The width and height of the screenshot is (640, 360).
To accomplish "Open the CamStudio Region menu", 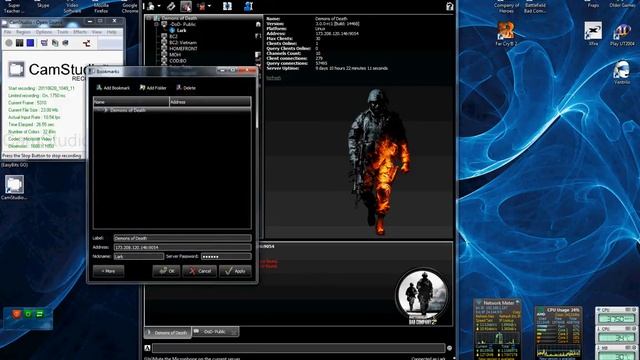I will [x=23, y=32].
